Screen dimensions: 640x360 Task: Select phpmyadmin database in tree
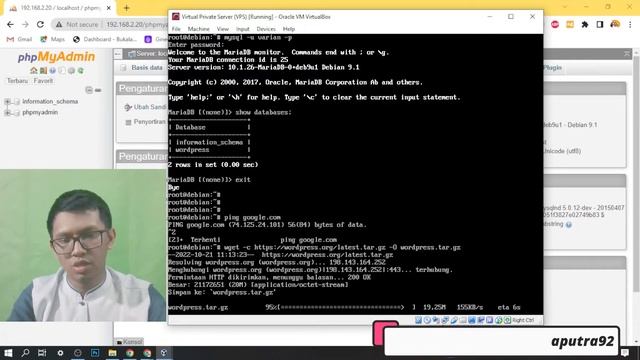(x=40, y=112)
